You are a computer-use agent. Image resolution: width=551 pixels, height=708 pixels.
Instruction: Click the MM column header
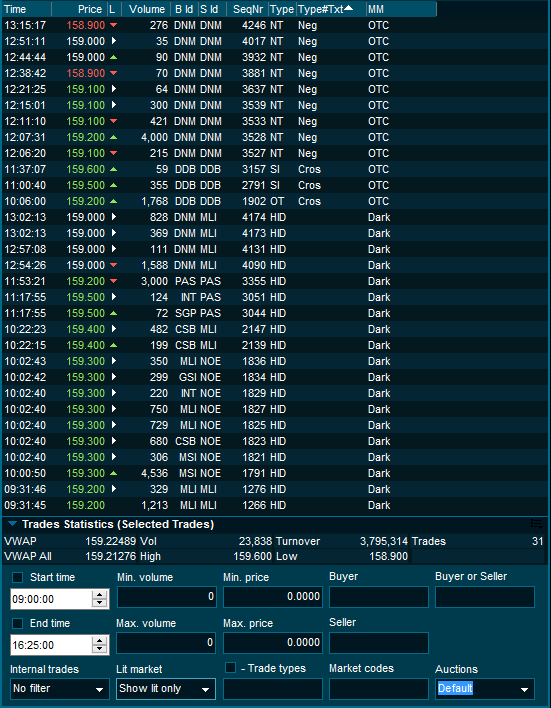click(x=401, y=9)
